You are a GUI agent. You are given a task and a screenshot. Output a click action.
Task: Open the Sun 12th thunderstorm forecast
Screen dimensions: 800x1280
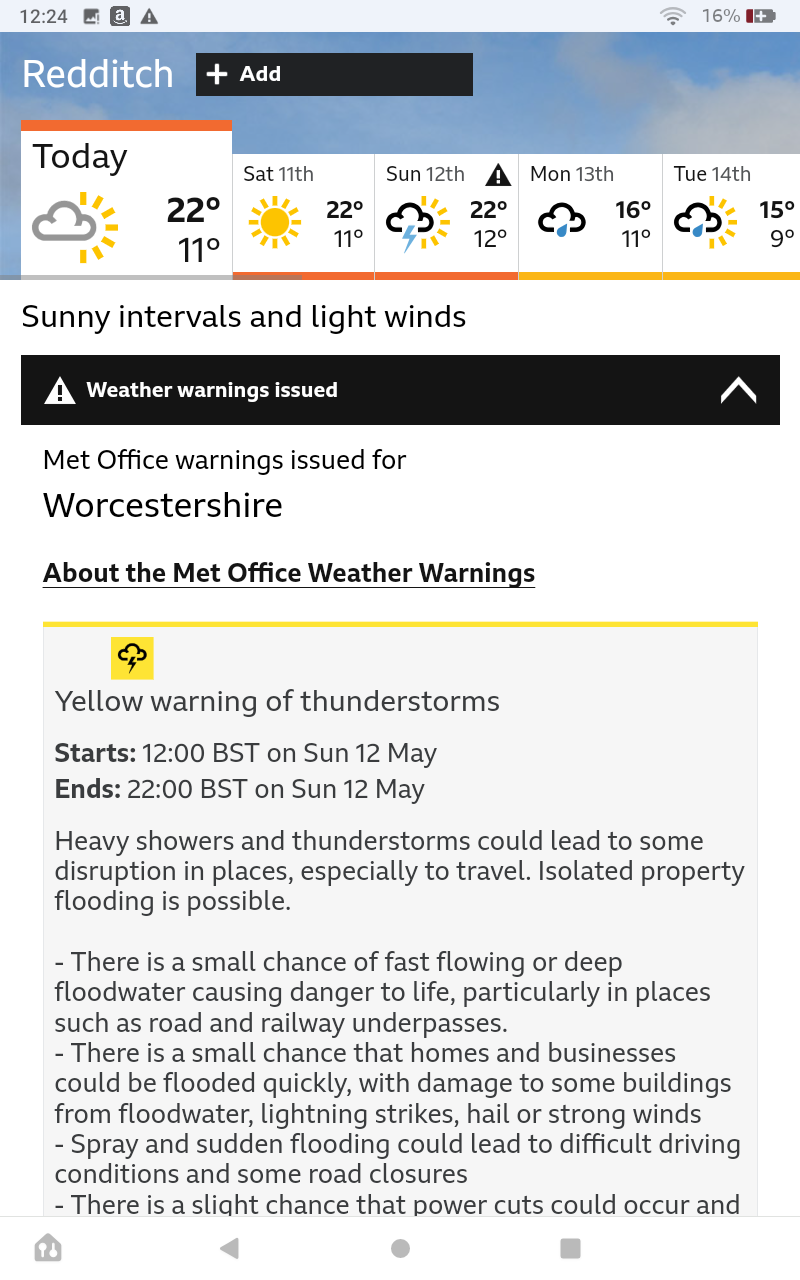[x=446, y=216]
